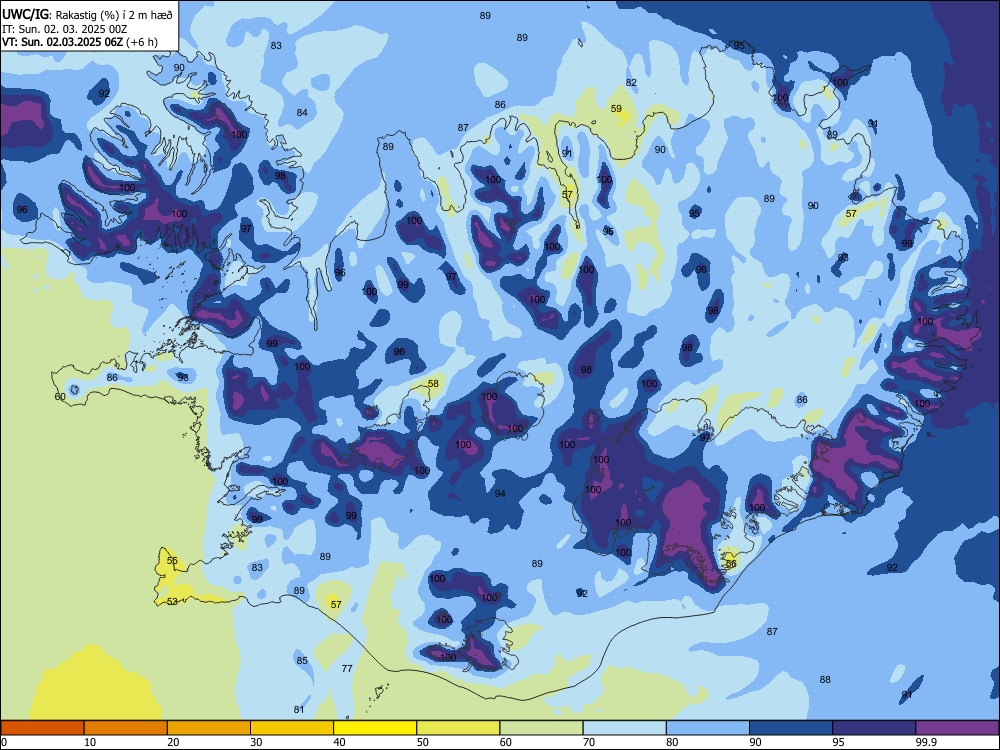Screen dimensions: 1000x750
Task: Click the 80–90 medium blue legend swatch
Action: click(708, 728)
